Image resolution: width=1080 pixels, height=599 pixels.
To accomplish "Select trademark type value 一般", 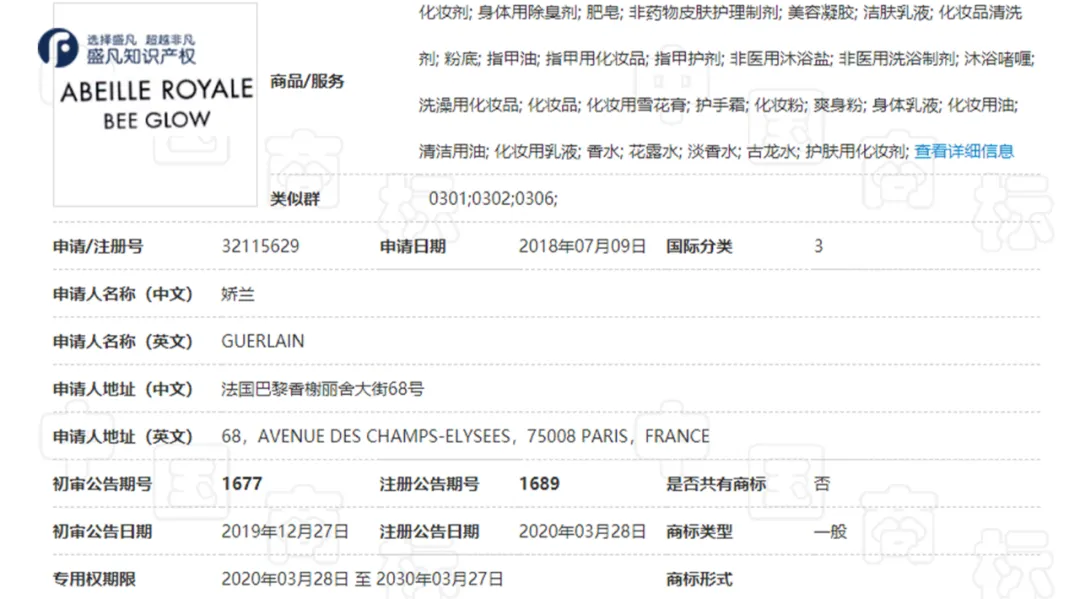I will [830, 532].
